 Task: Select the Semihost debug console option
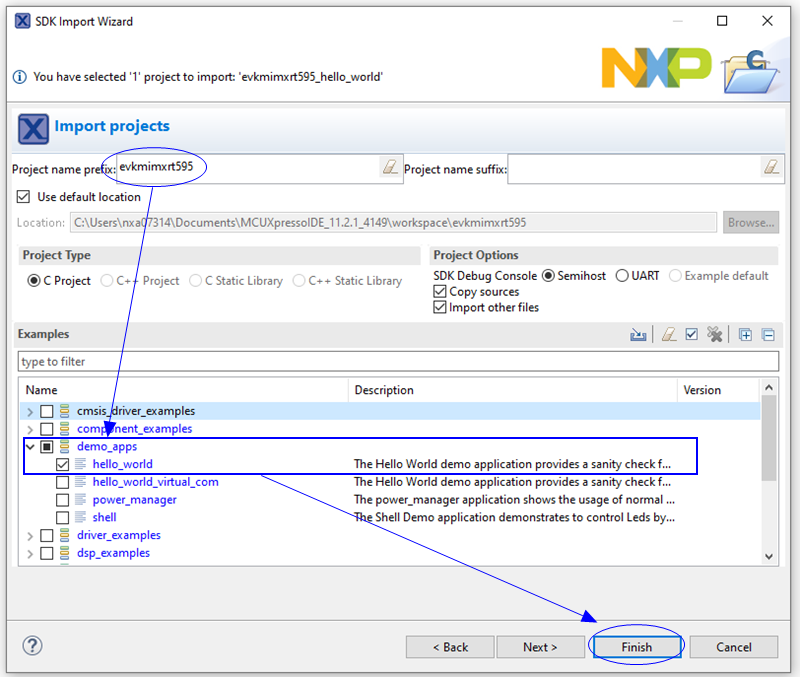pos(548,276)
